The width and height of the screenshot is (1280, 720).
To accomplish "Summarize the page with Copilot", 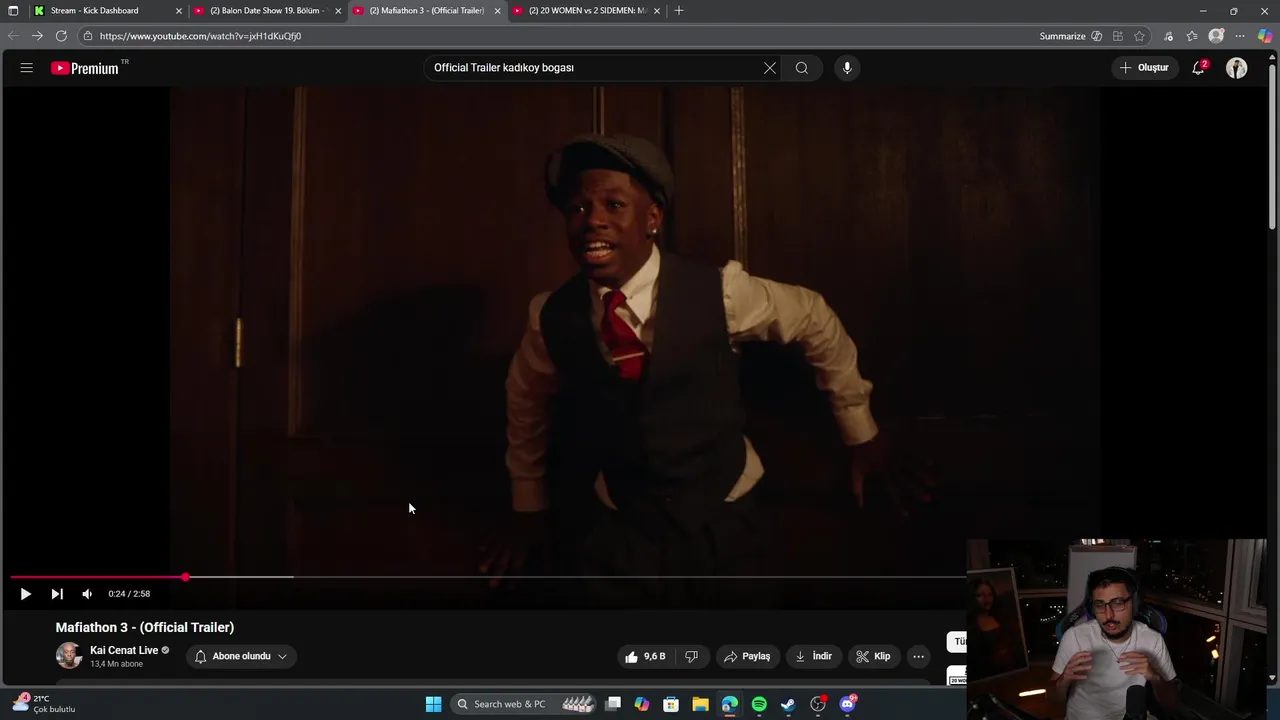I will [x=1070, y=36].
